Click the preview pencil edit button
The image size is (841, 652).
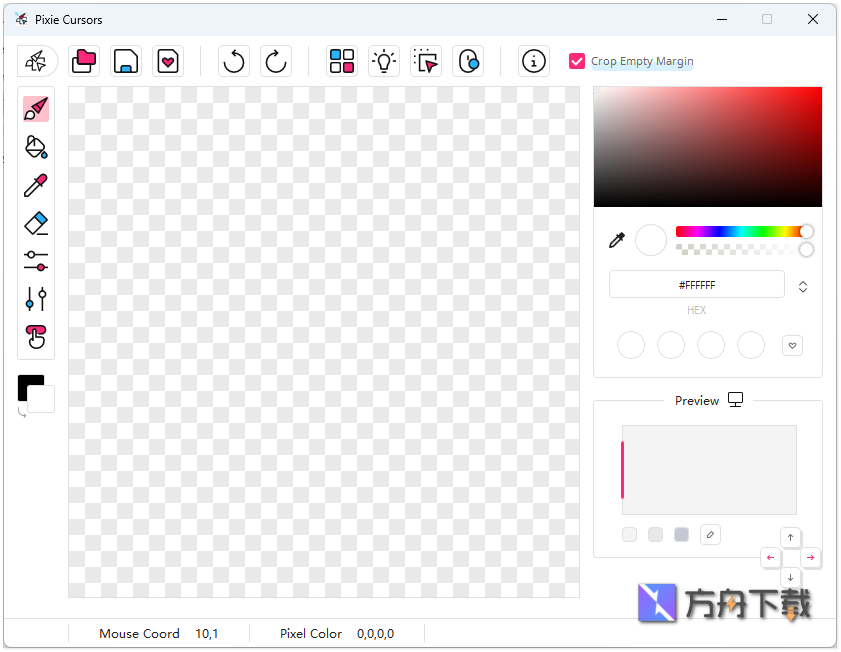[710, 534]
